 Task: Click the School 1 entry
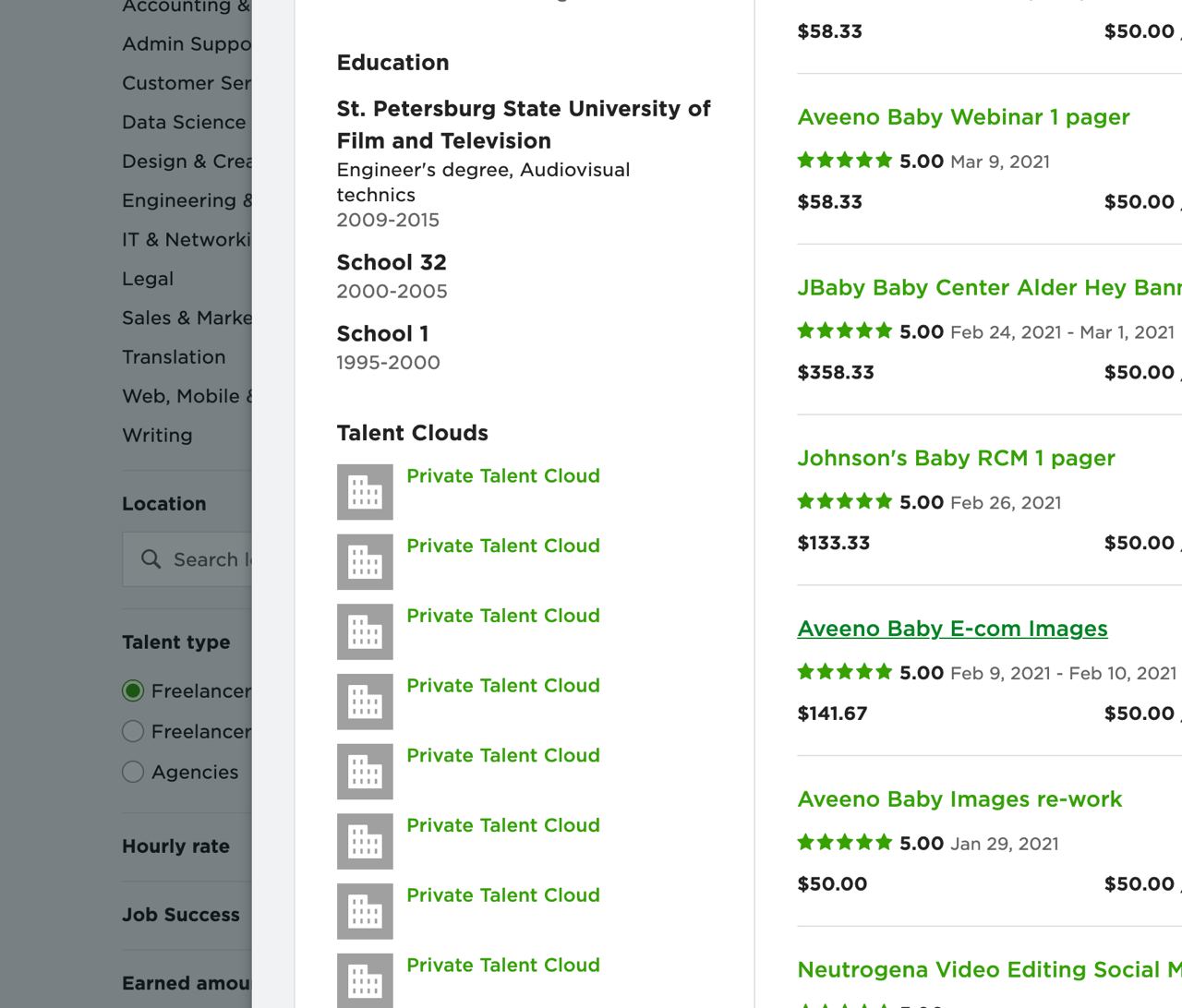point(382,333)
